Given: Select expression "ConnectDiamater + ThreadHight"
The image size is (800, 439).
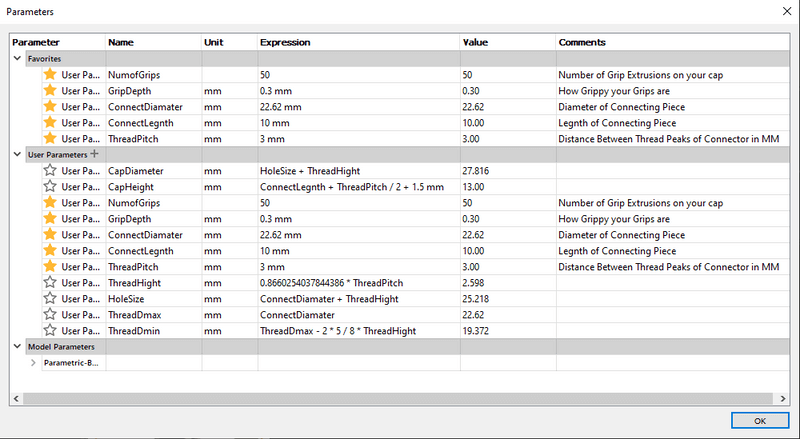Looking at the screenshot, I should [329, 299].
